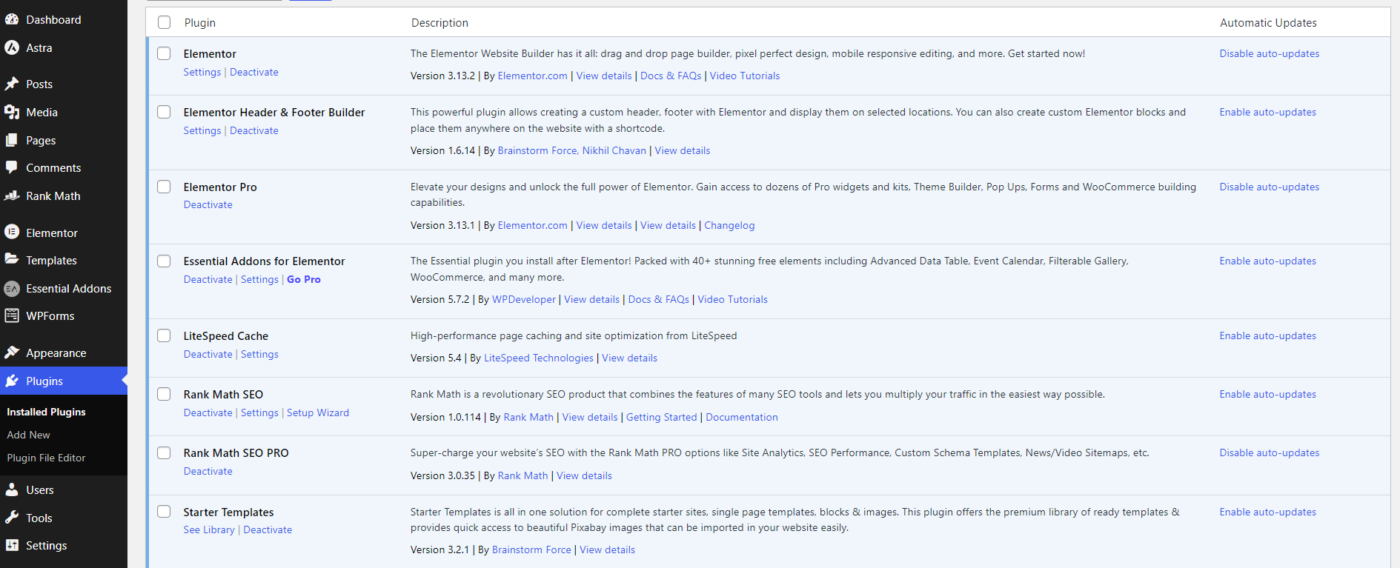
Task: Check the Rank Math SEO PRO checkbox
Action: tap(164, 453)
